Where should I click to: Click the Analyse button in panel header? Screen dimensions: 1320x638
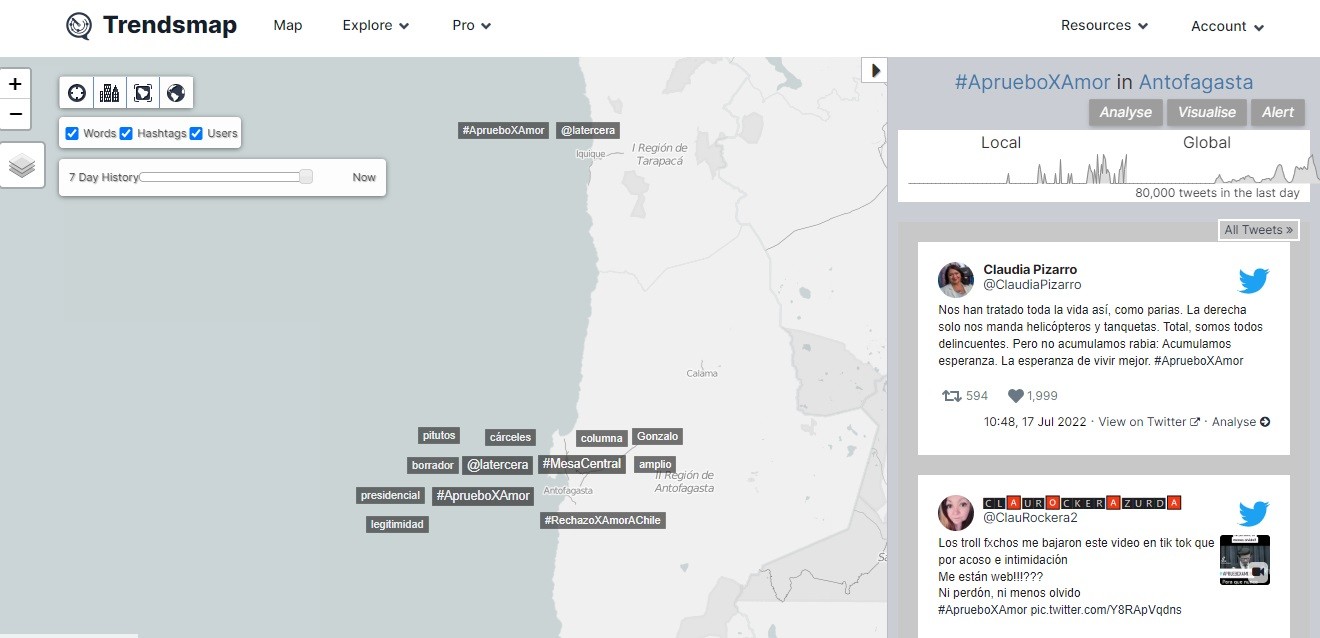[1126, 112]
